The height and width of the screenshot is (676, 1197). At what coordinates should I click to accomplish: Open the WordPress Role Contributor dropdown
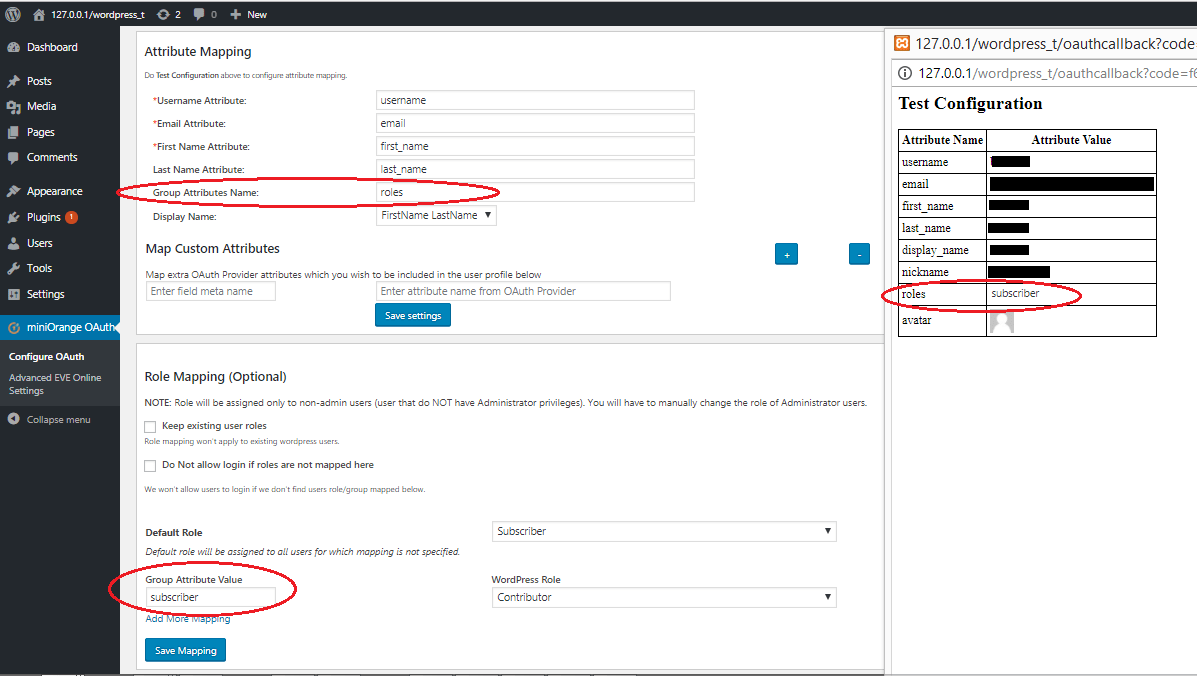click(x=664, y=597)
